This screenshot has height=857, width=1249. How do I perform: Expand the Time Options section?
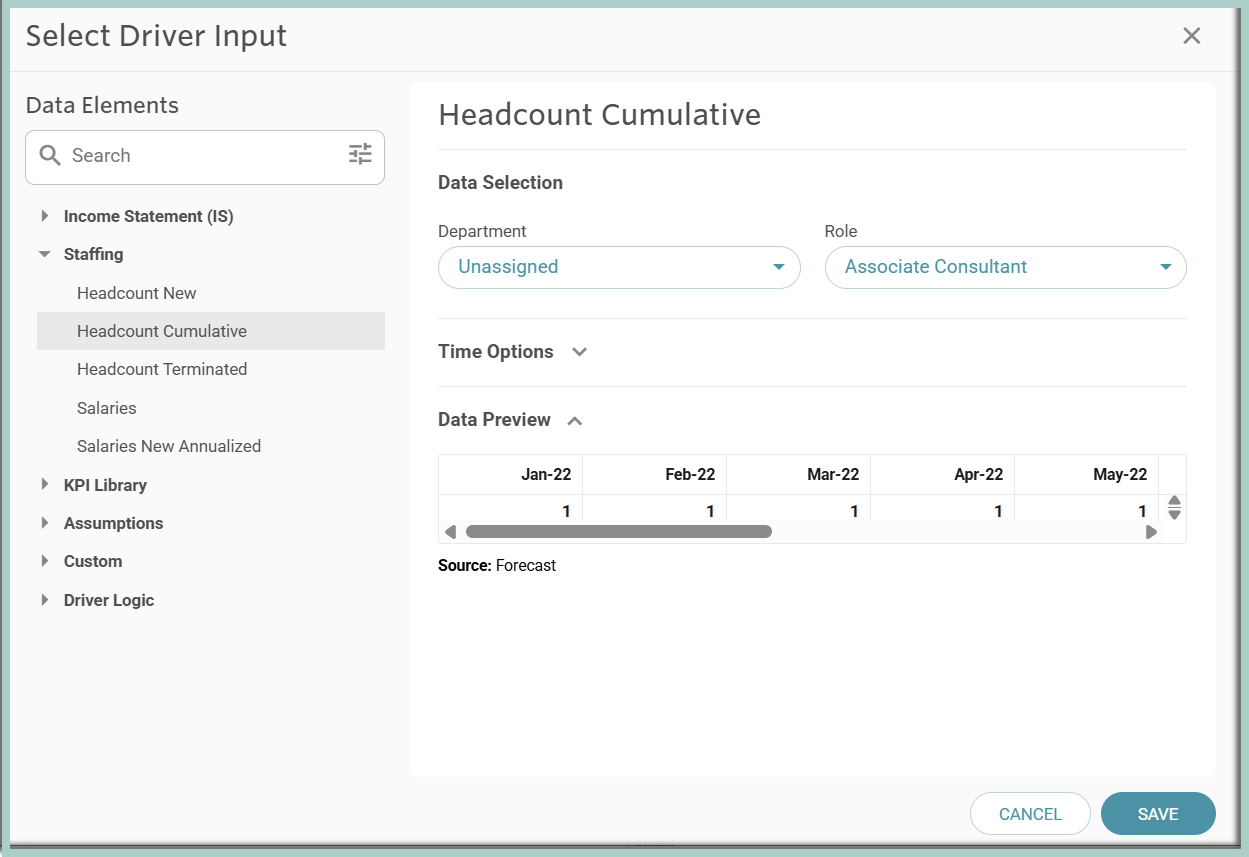579,352
